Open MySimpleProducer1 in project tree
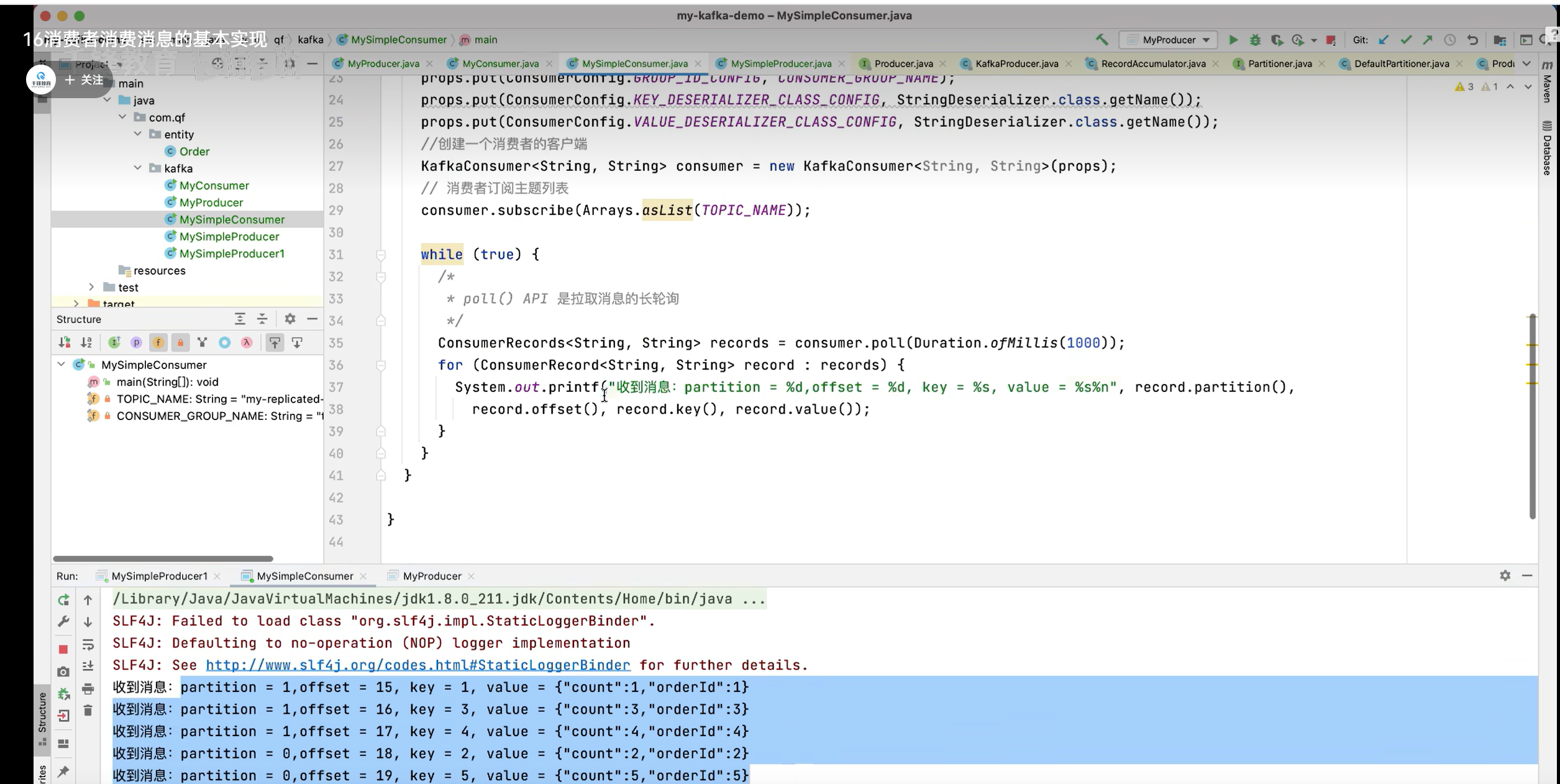Screen dimensions: 1560x784 [x=231, y=253]
